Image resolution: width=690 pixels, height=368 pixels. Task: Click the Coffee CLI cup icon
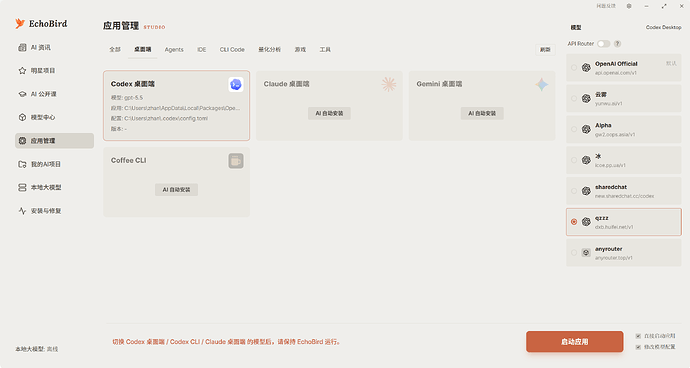[236, 161]
